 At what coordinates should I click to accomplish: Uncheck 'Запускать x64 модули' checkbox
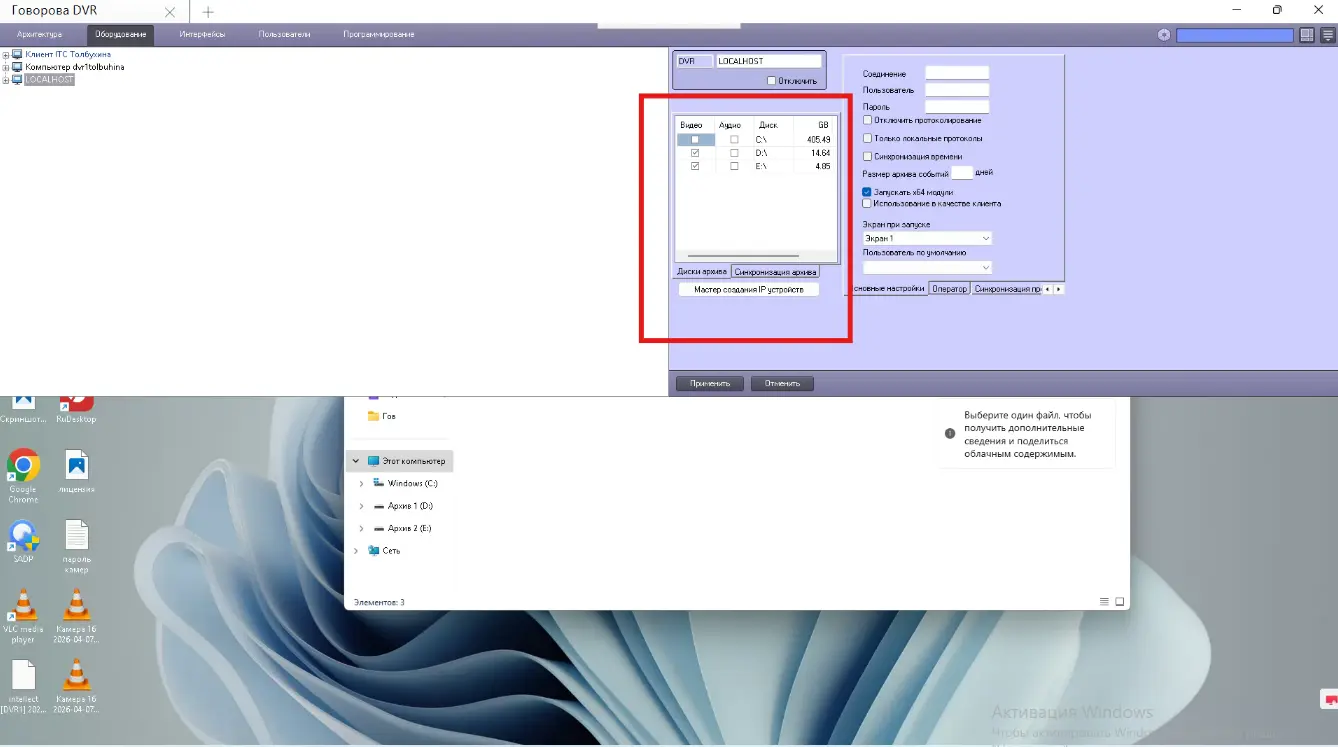(x=867, y=192)
